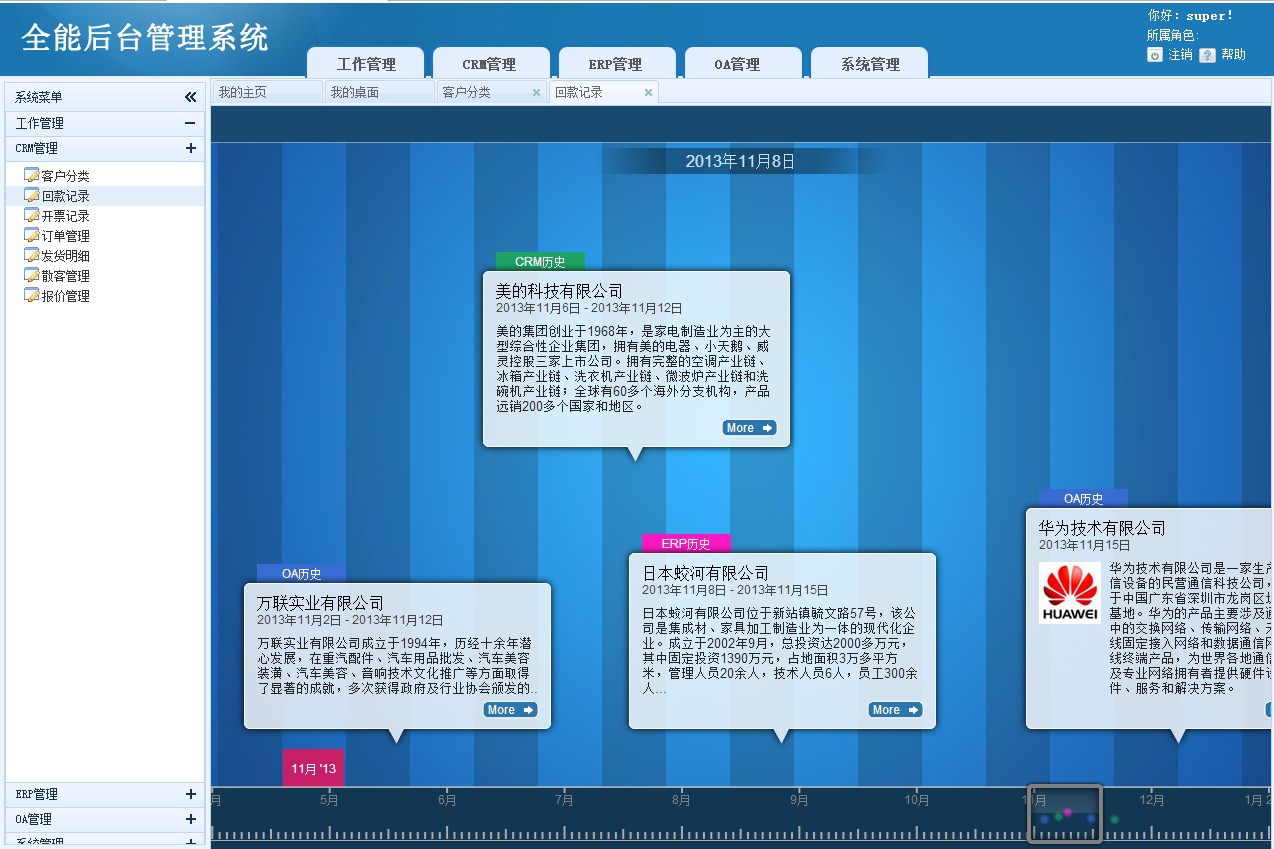Expand the ERP管理 sidebar section

190,794
